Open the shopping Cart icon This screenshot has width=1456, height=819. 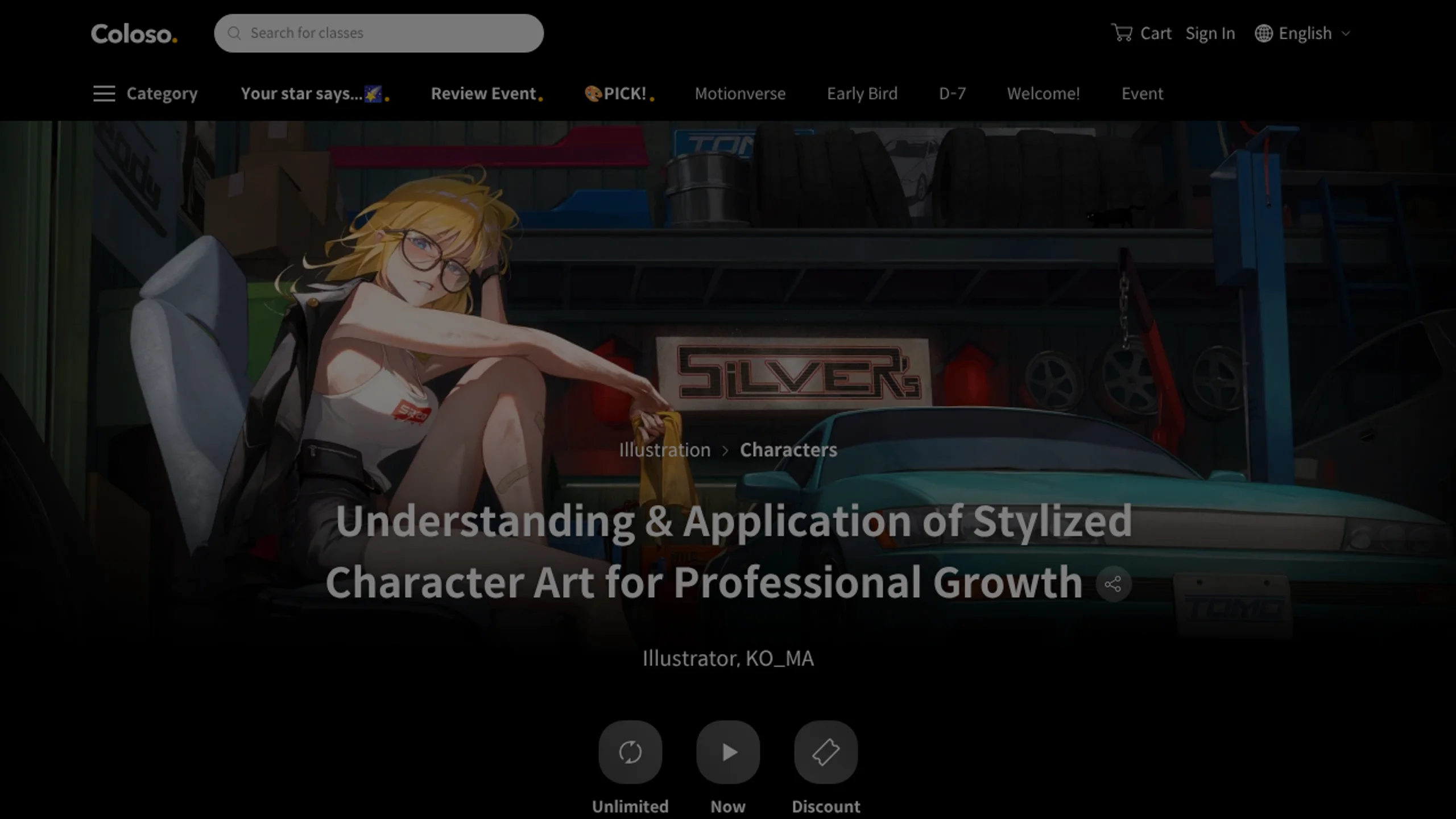click(x=1122, y=32)
